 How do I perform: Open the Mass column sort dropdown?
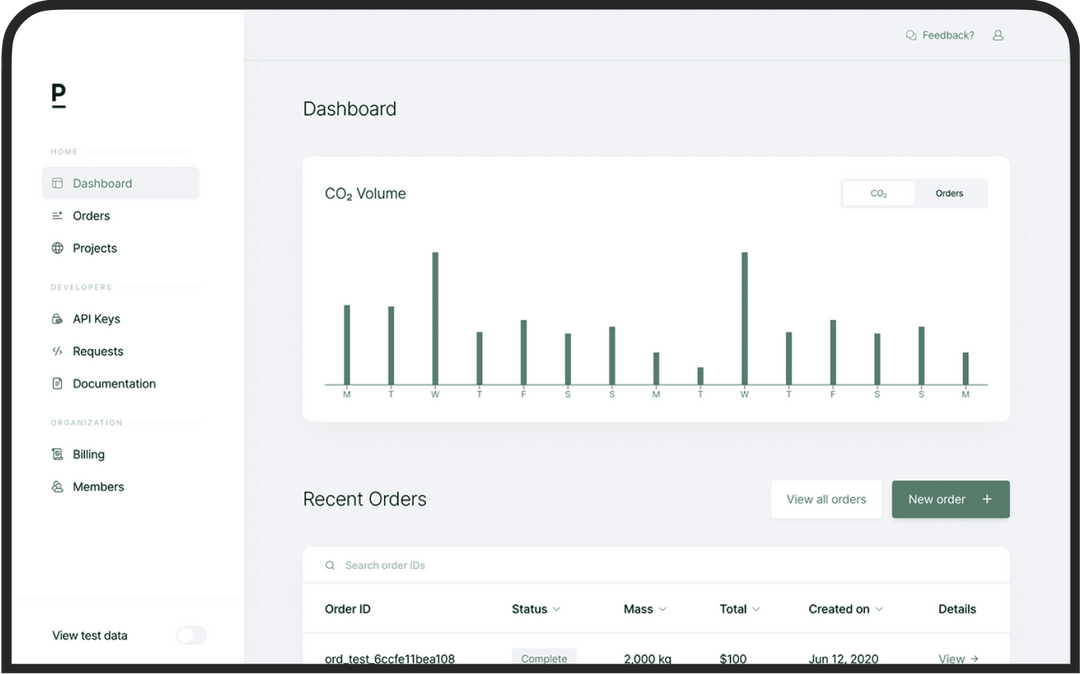pyautogui.click(x=662, y=609)
